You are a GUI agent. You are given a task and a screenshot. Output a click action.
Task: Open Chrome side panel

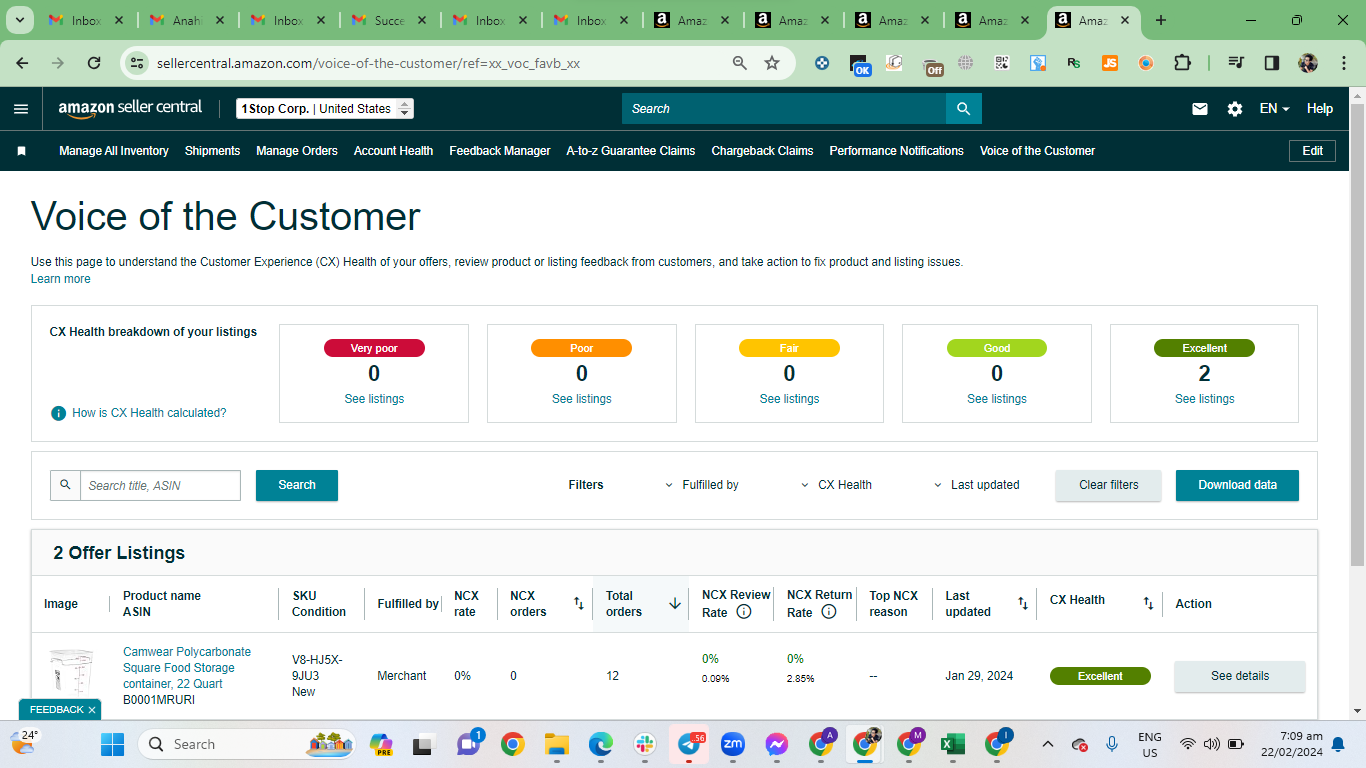pos(1272,63)
